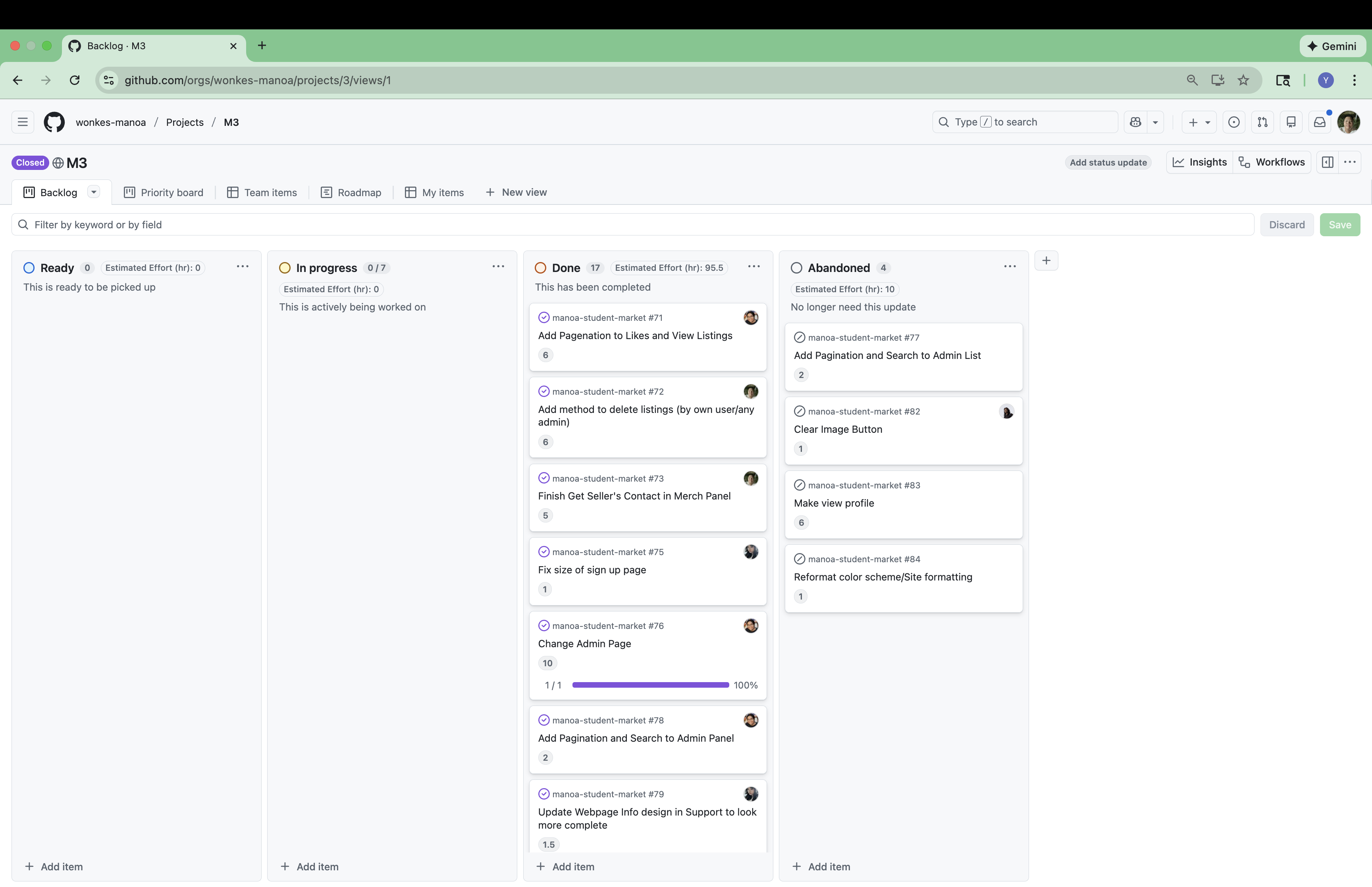Open issue Change Admin Page link
Viewport: 1372px width, 887px height.
(584, 643)
